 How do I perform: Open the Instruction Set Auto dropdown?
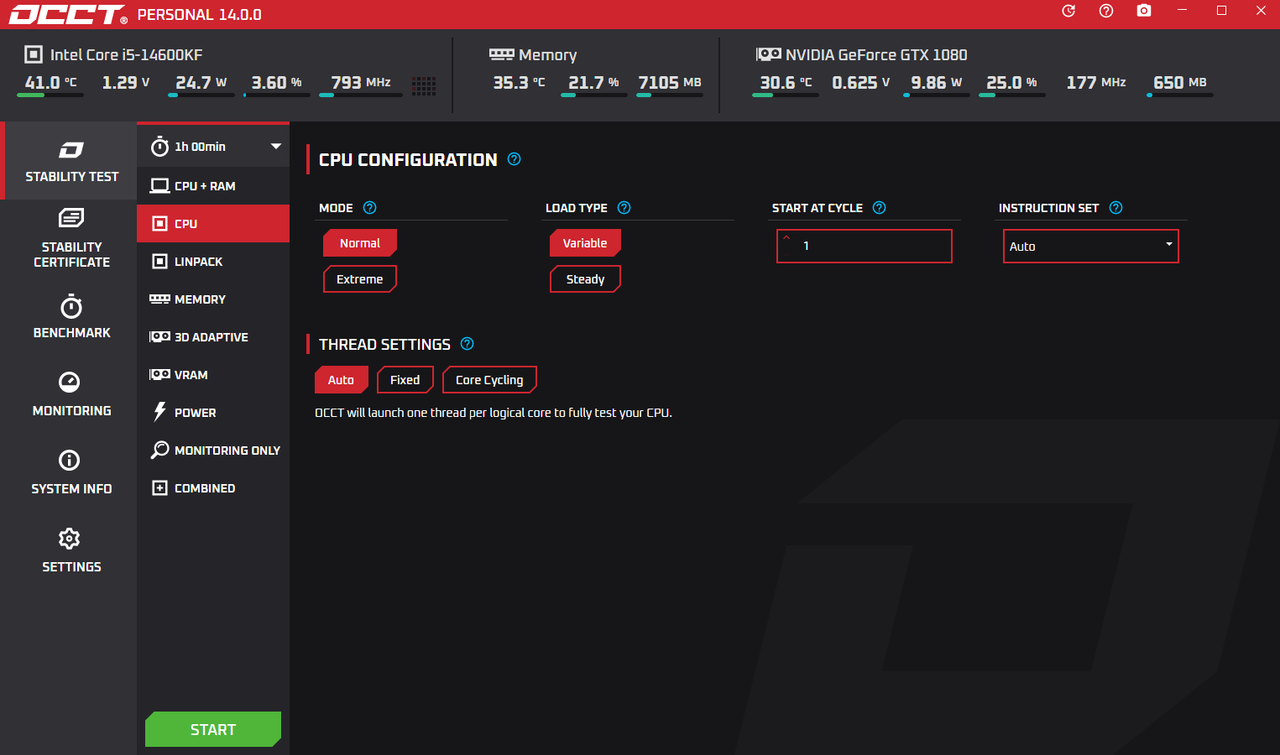pyautogui.click(x=1091, y=246)
